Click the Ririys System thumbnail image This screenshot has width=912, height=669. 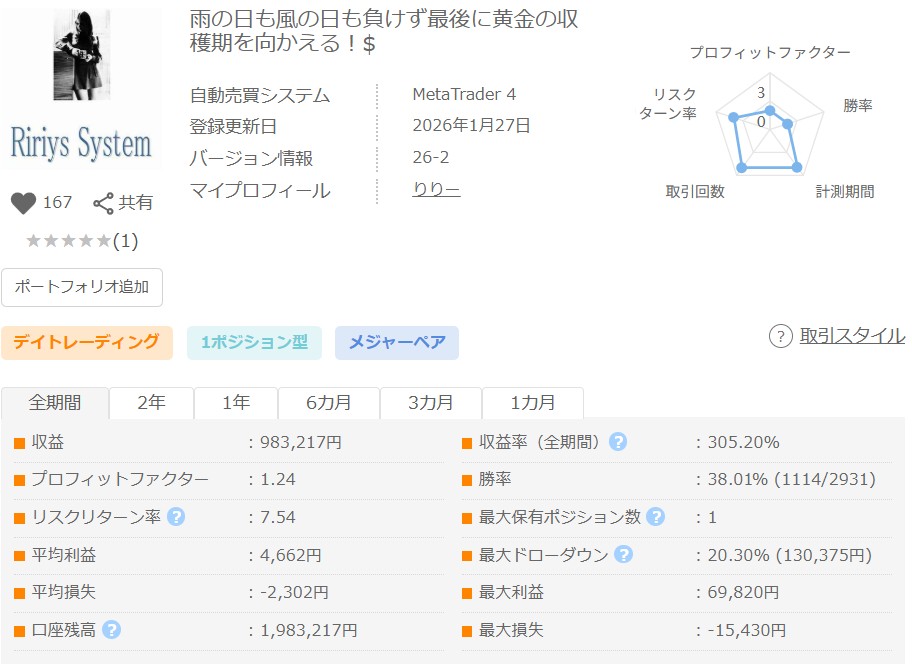pos(81,88)
